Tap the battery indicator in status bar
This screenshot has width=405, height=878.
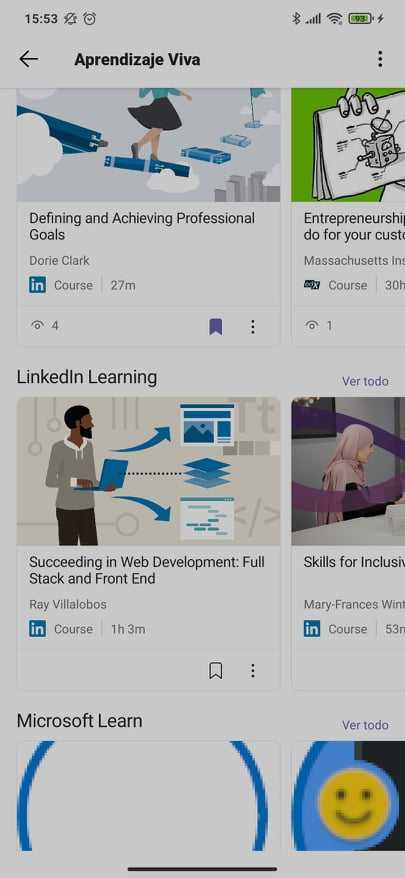point(361,18)
